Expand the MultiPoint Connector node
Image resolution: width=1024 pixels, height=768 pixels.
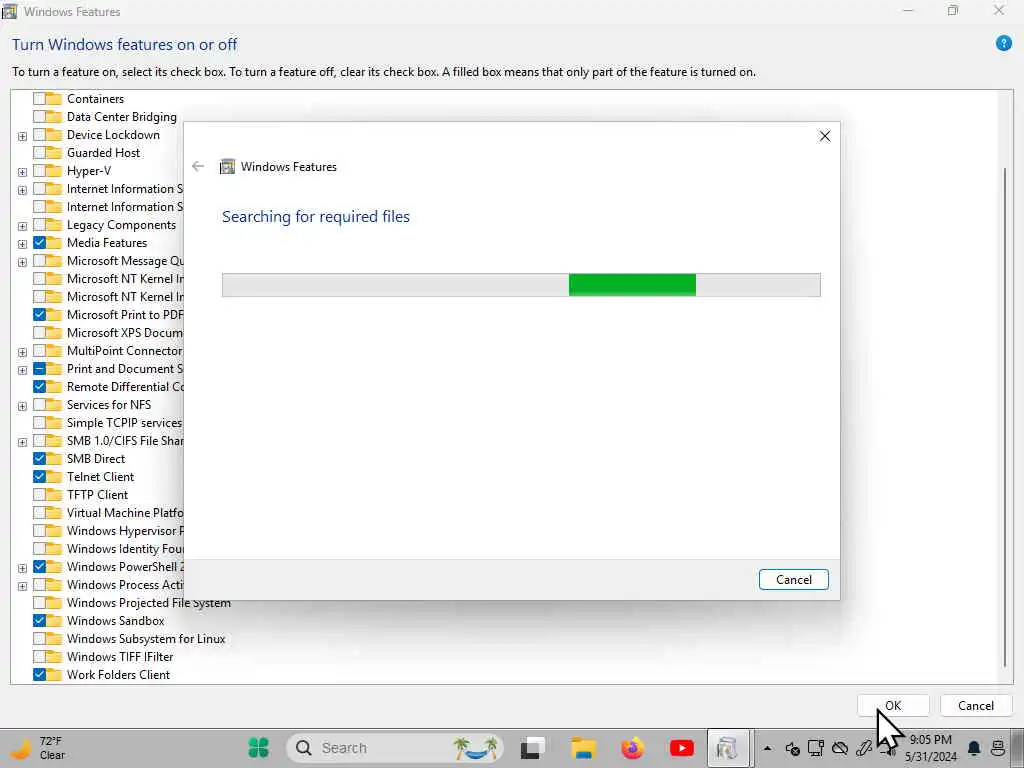pyautogui.click(x=22, y=352)
